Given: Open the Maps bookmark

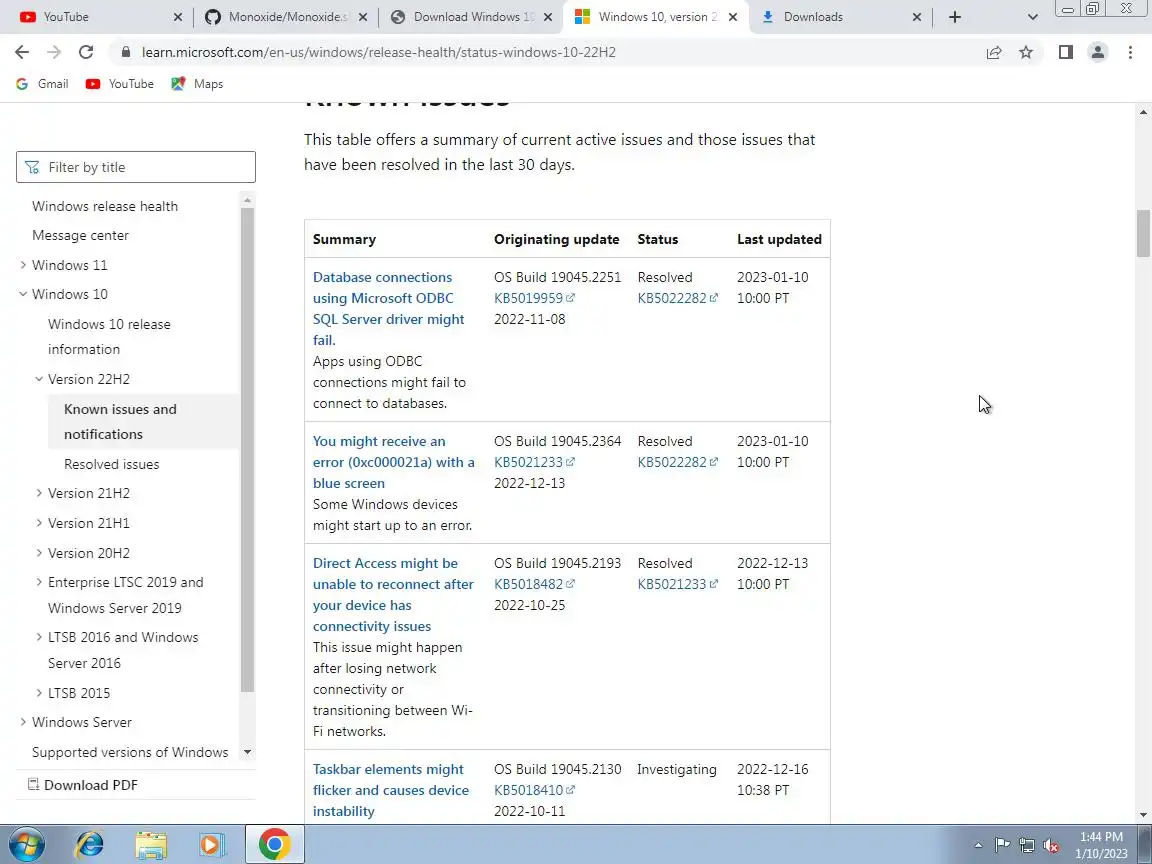Looking at the screenshot, I should [x=197, y=84].
